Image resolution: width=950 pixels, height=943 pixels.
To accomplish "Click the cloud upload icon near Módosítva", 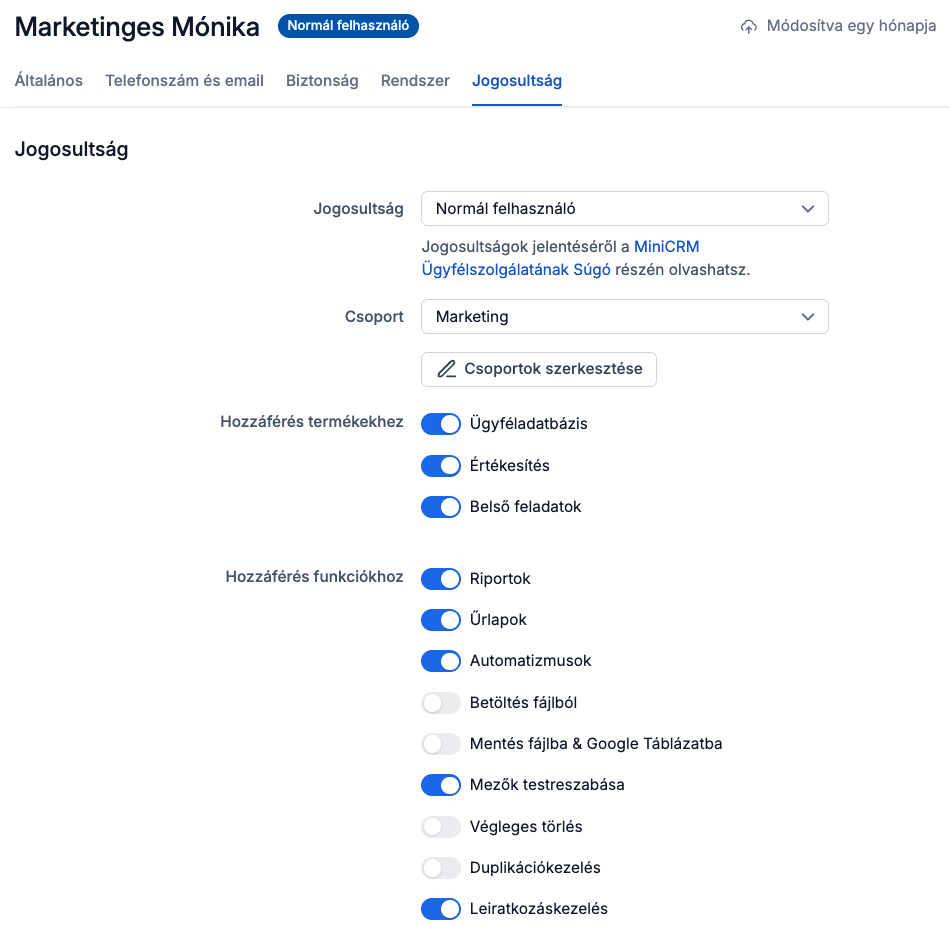I will pos(749,27).
